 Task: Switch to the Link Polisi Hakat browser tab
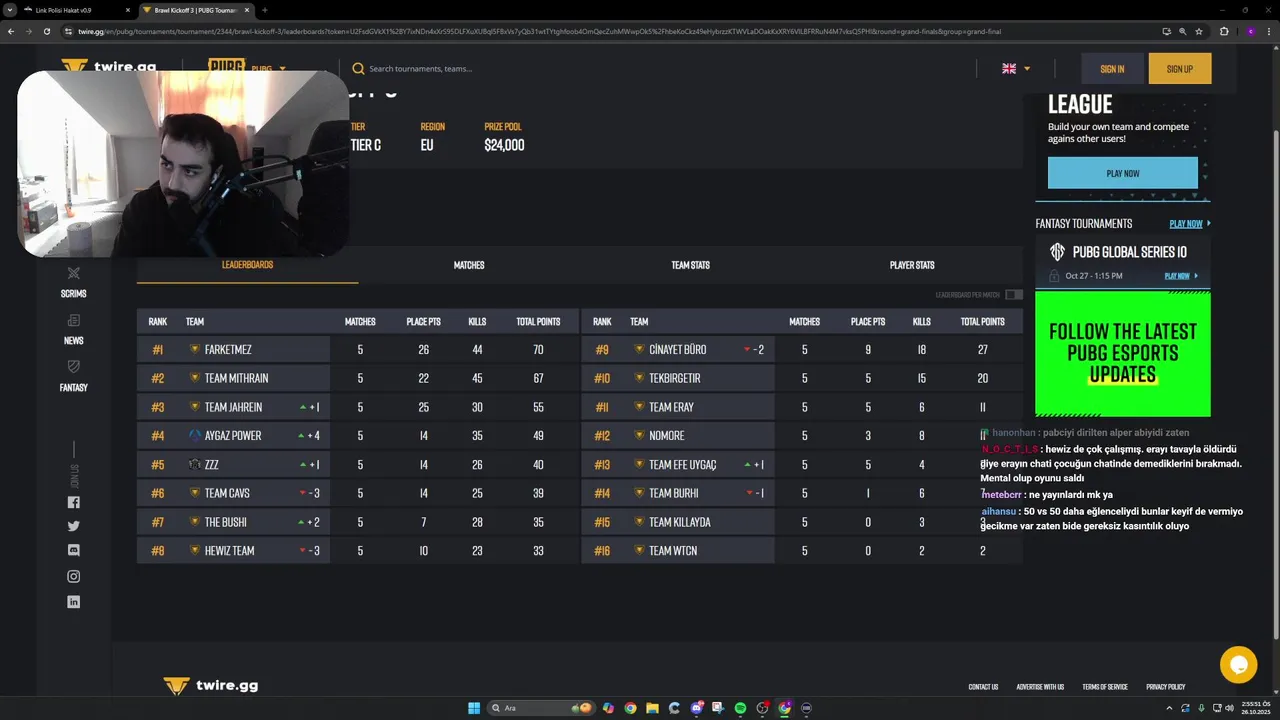pyautogui.click(x=78, y=10)
